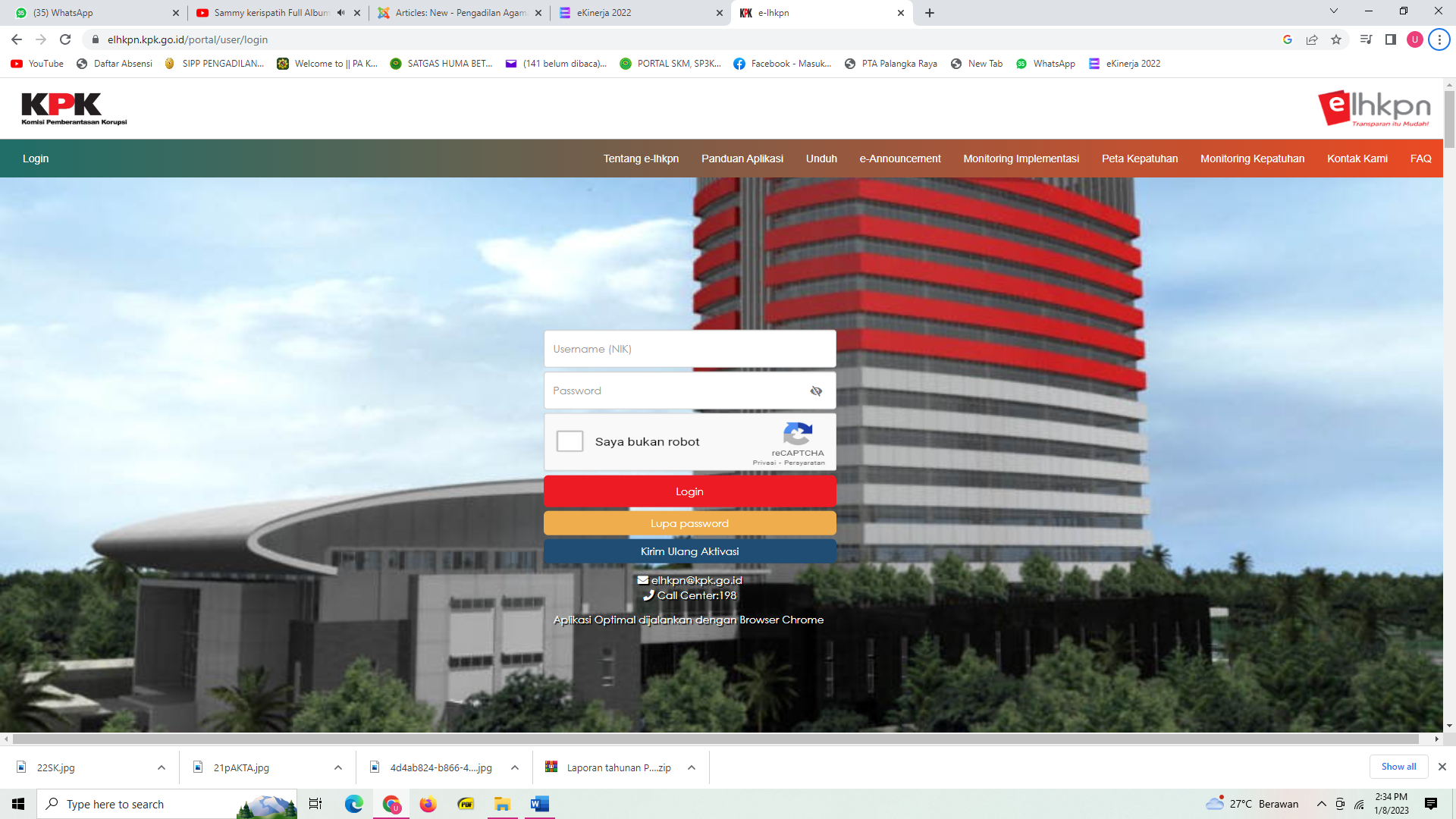The width and height of the screenshot is (1456, 819).
Task: Open Word from the taskbar
Action: tap(539, 804)
